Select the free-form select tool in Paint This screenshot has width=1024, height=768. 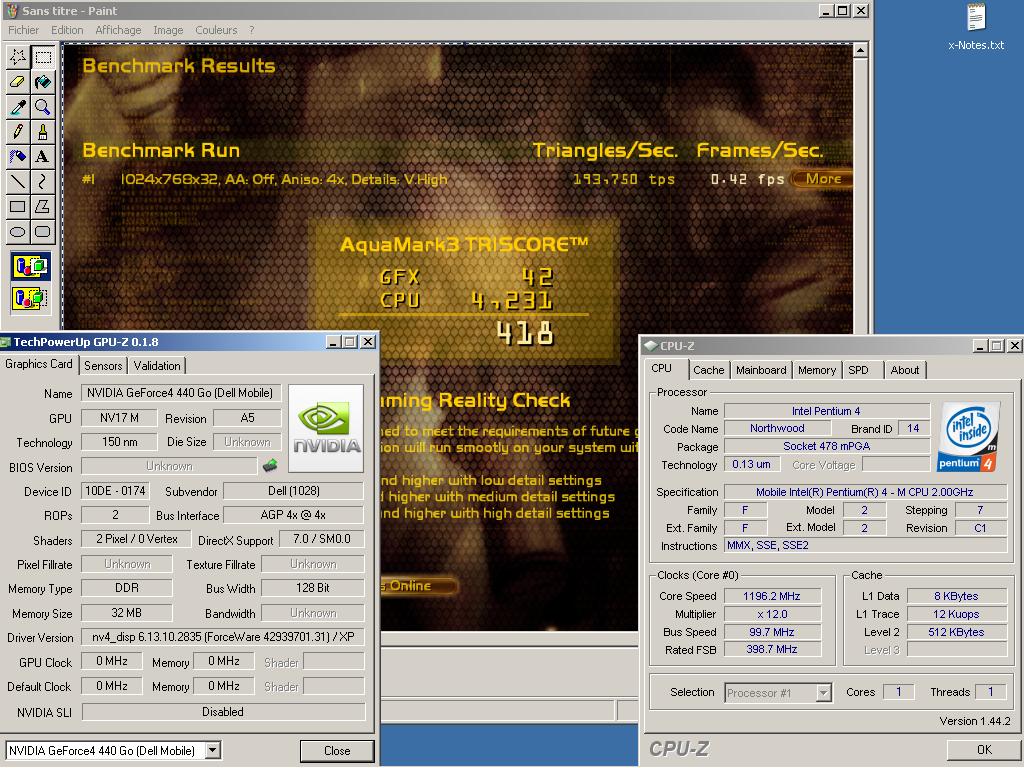tap(18, 57)
